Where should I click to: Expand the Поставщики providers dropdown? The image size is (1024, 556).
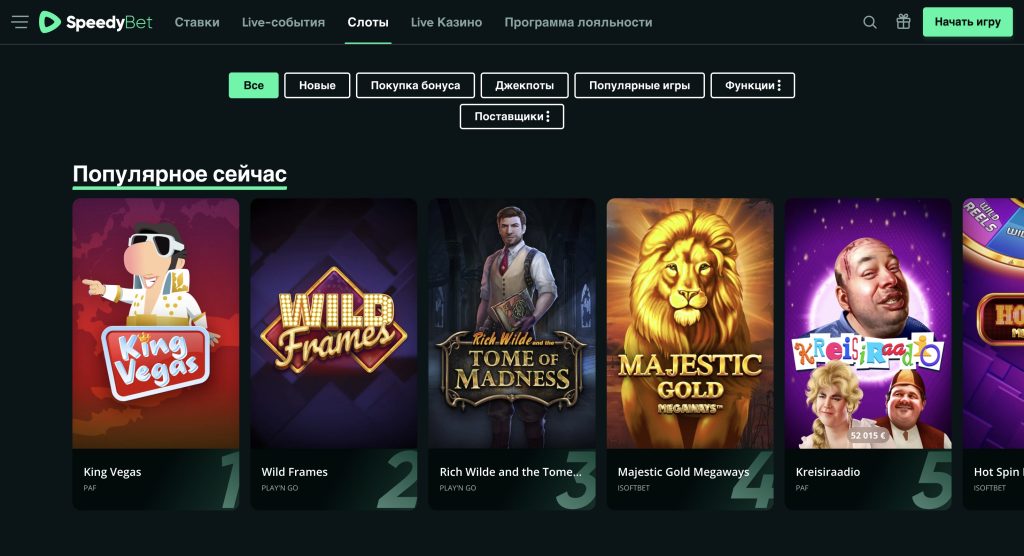512,117
